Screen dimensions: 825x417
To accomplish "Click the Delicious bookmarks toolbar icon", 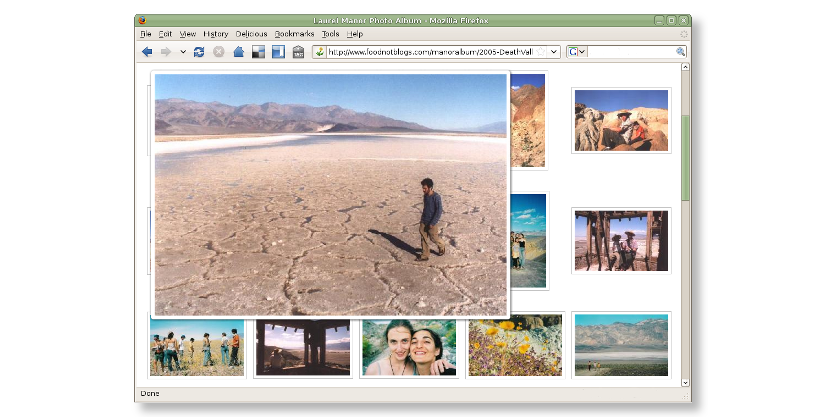I will coord(258,52).
